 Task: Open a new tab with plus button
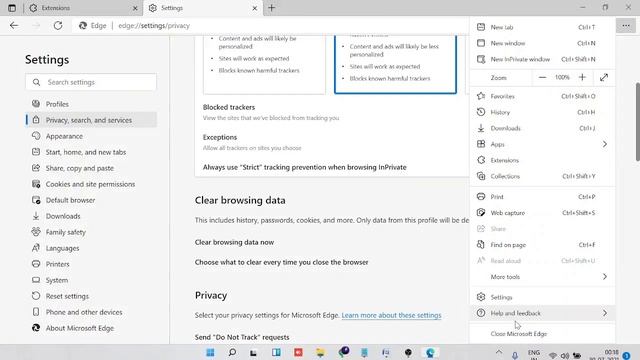click(x=271, y=8)
